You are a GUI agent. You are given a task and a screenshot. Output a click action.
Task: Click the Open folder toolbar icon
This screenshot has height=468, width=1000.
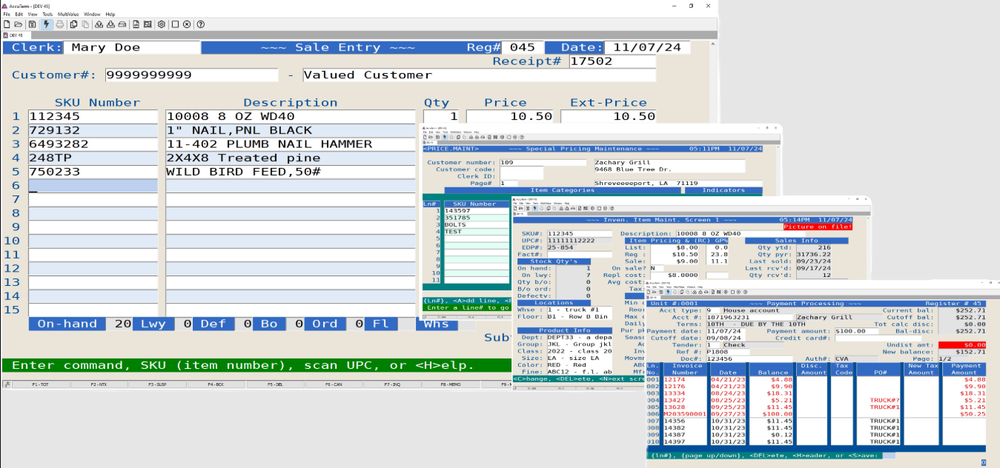18,24
